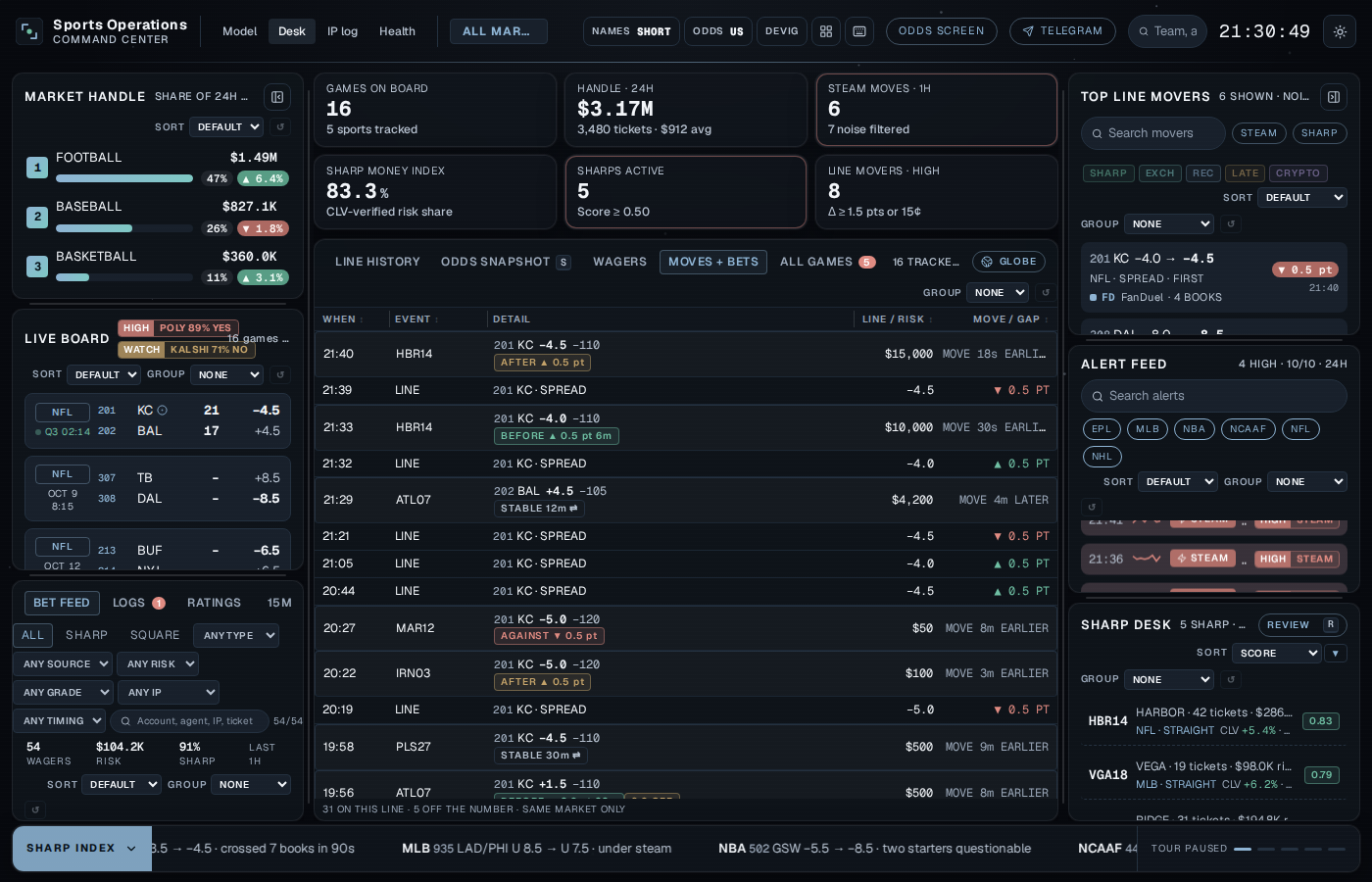Focus the Account, agent, IP, ticket search
The height and width of the screenshot is (882, 1372).
pos(190,721)
